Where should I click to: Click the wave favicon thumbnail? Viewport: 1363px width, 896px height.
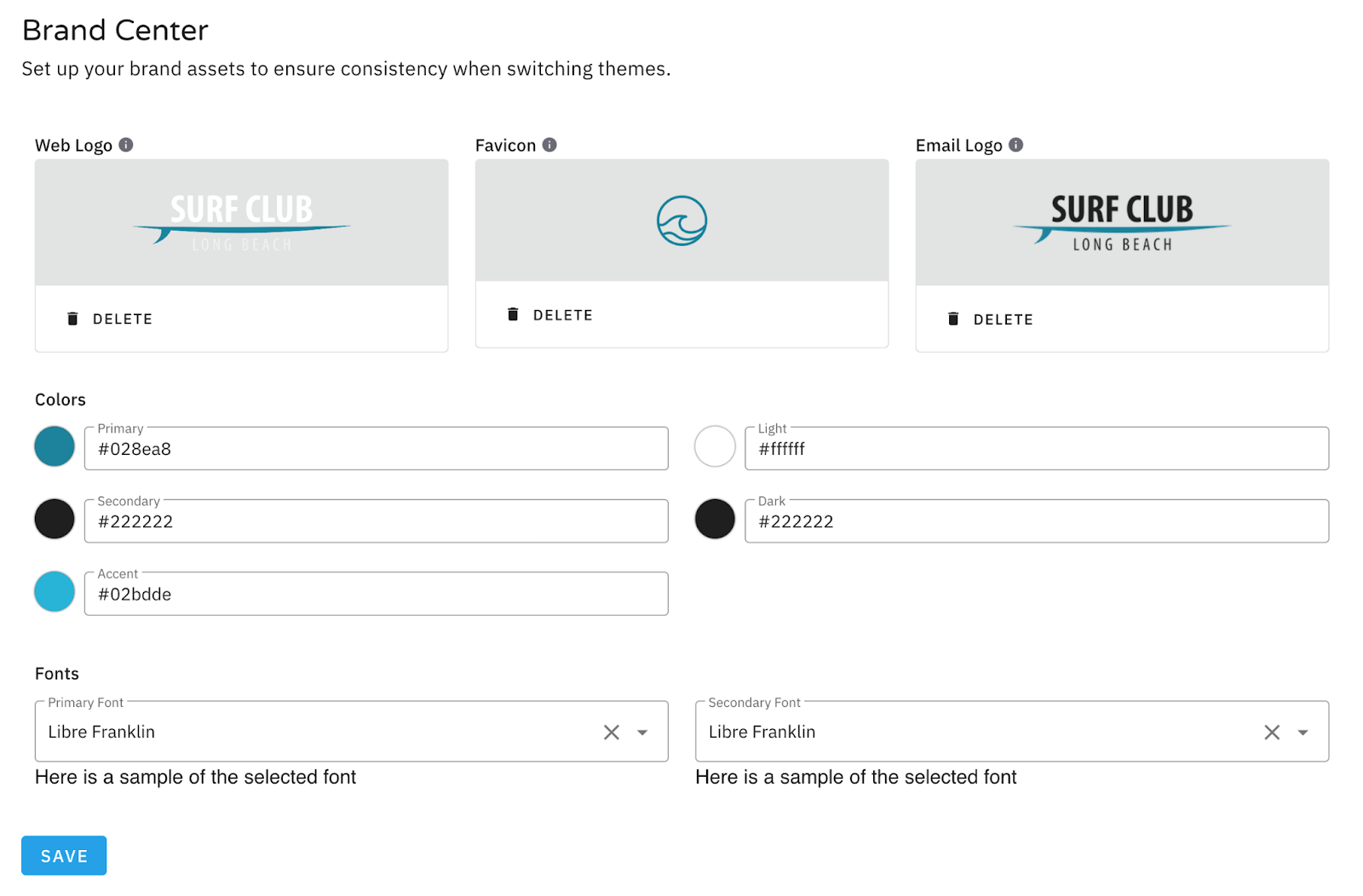pyautogui.click(x=681, y=221)
